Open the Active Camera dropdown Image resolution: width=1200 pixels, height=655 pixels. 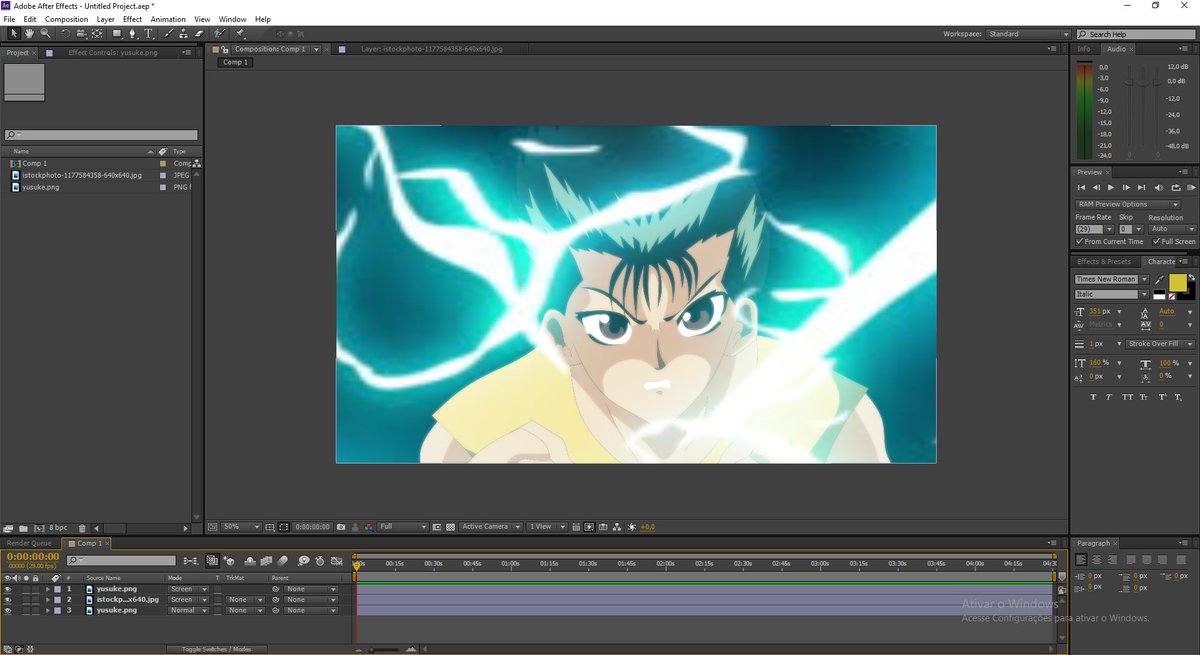[x=491, y=527]
